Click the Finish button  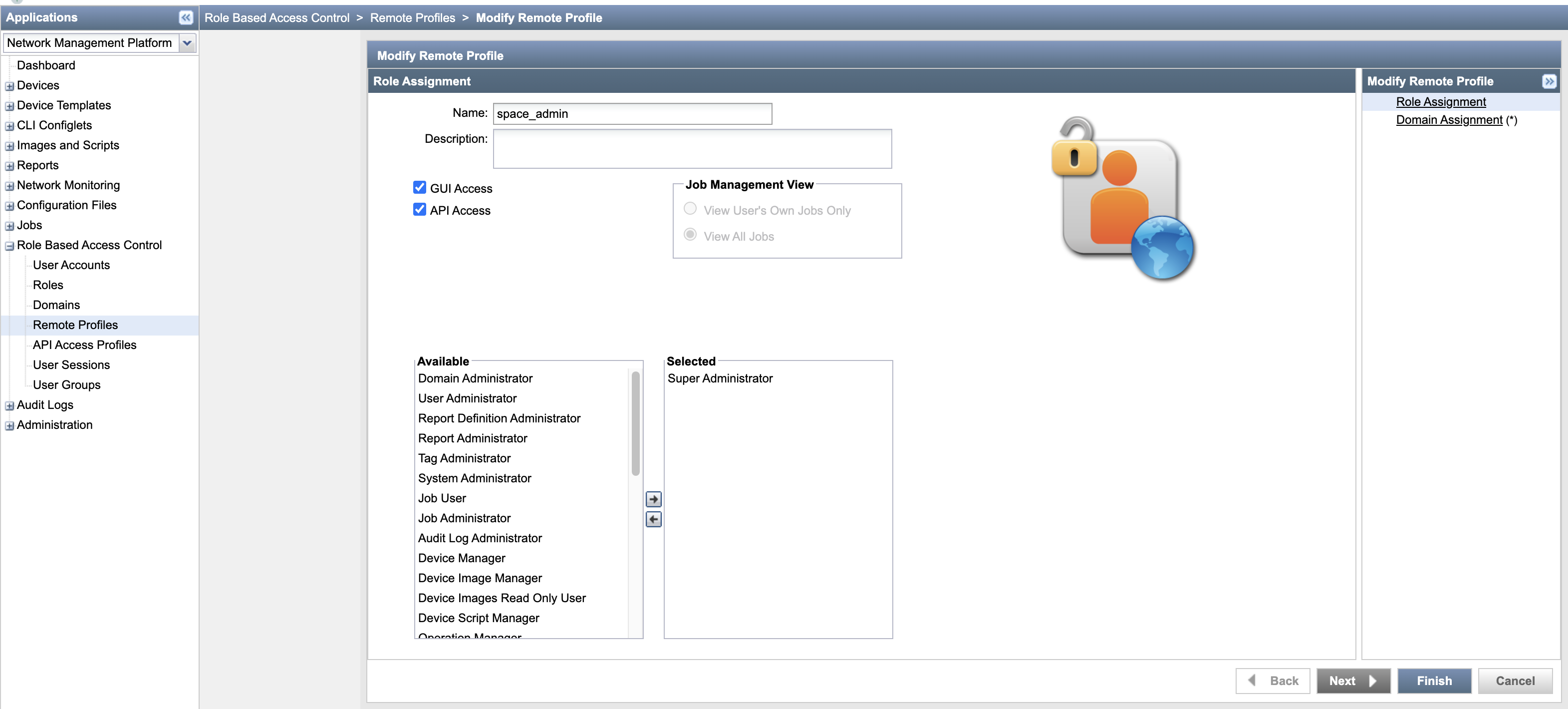point(1433,681)
